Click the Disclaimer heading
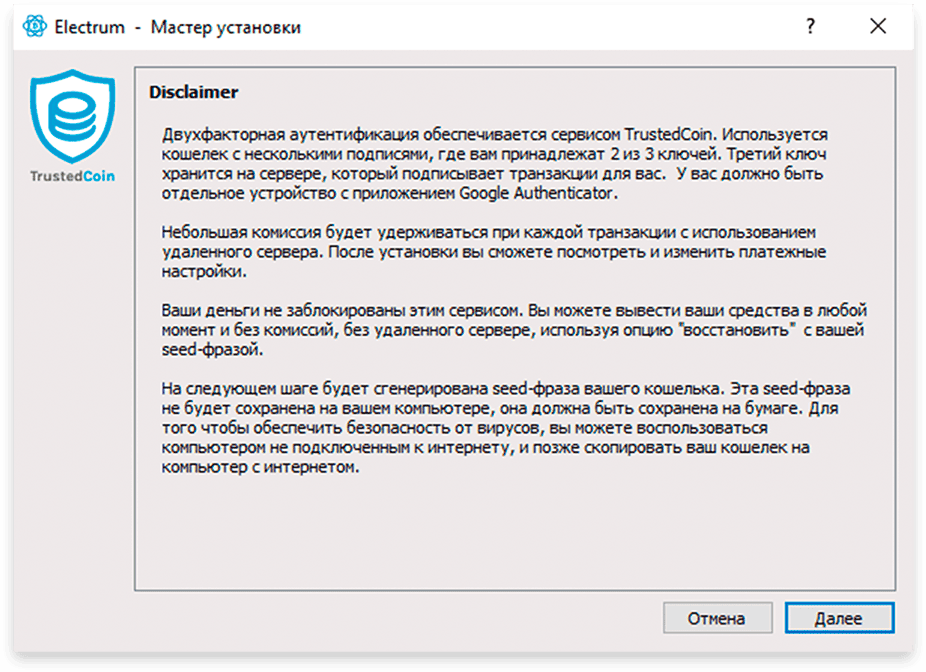926x672 pixels. [193, 92]
